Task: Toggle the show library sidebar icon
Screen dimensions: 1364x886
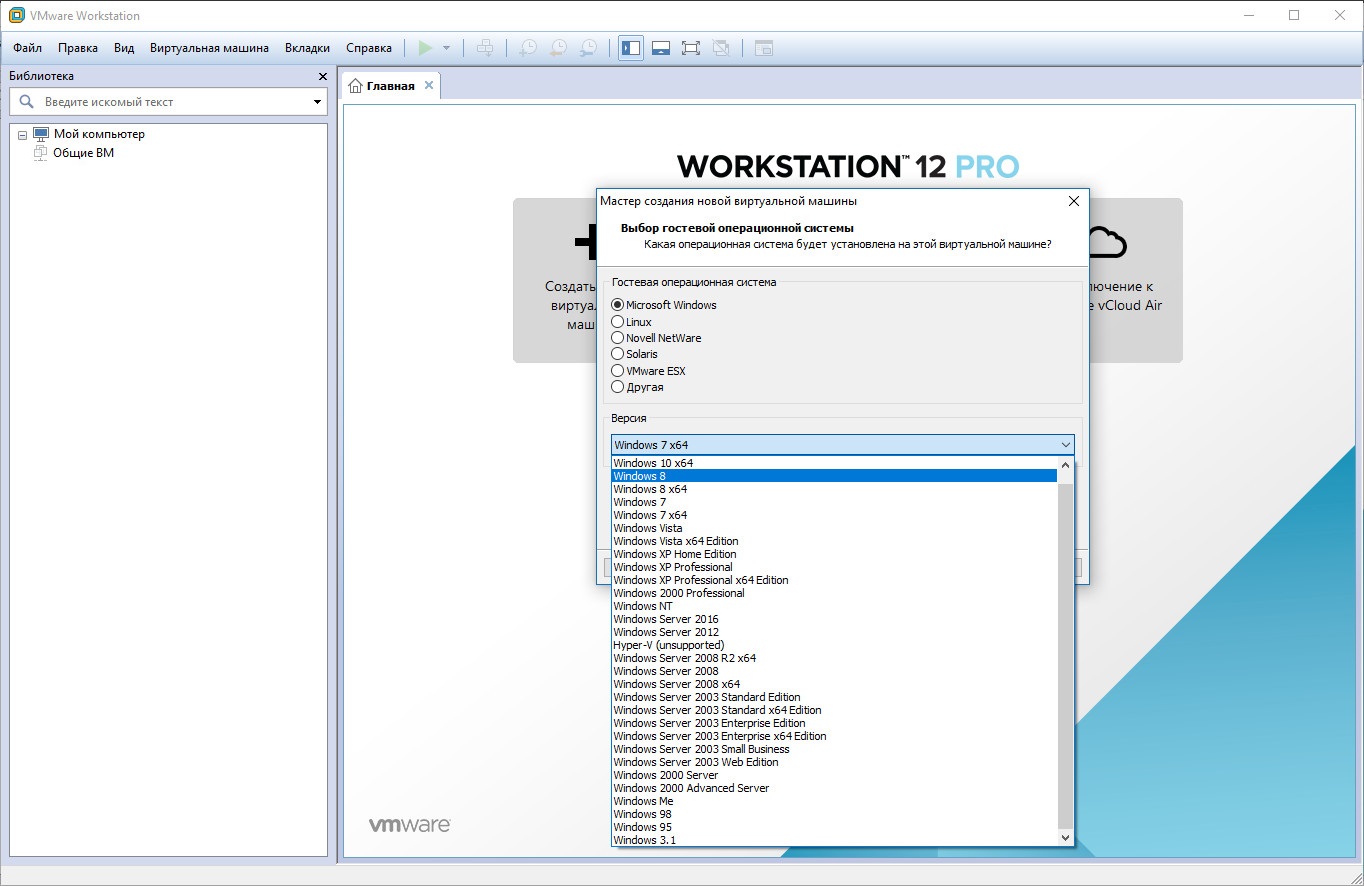Action: [631, 48]
